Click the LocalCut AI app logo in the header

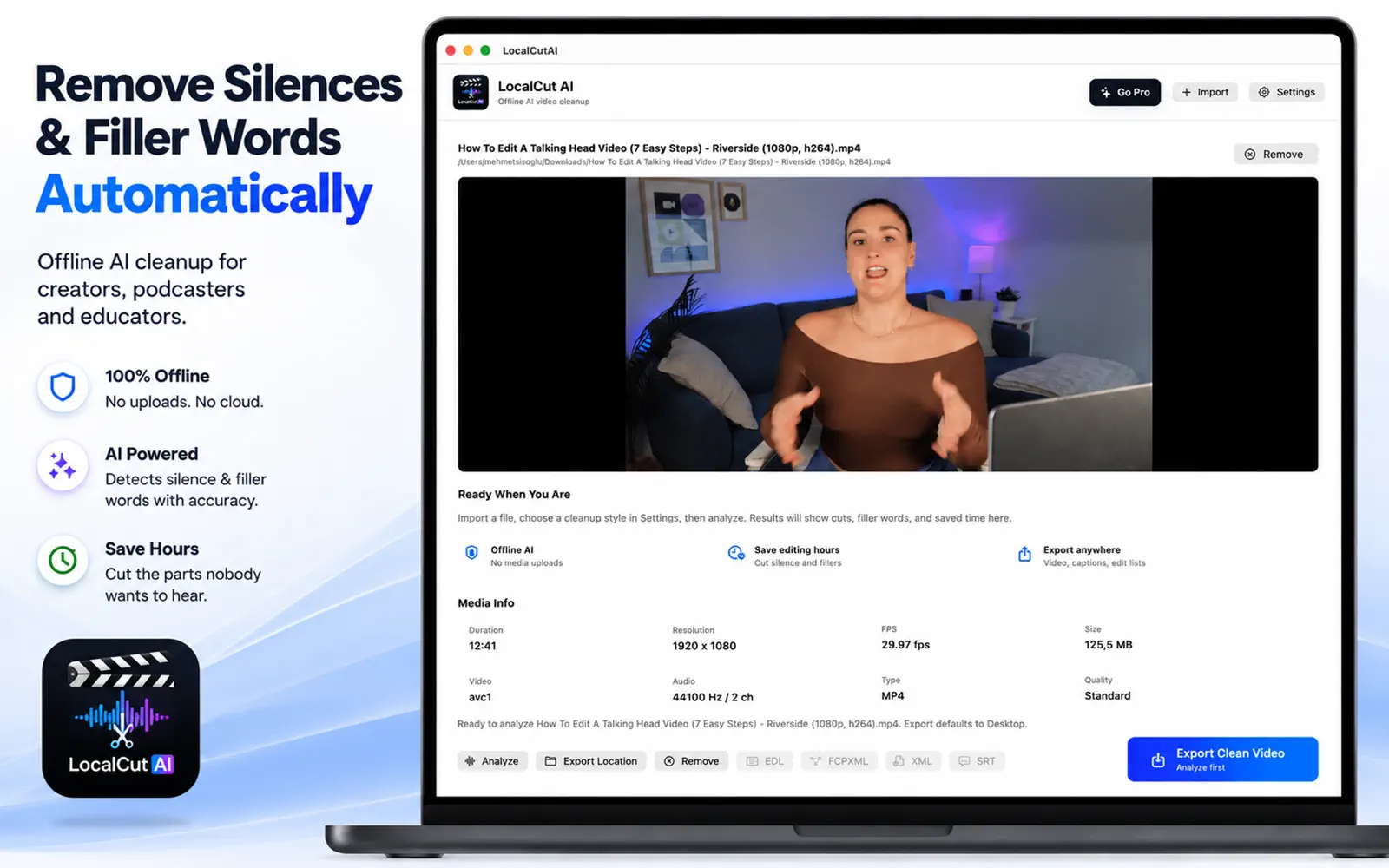click(x=471, y=92)
